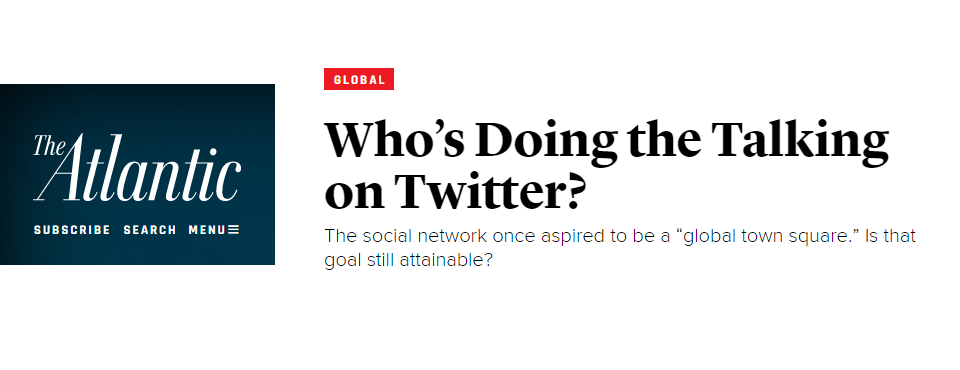Click the MENU label text
Image resolution: width=960 pixels, height=370 pixels.
pos(207,230)
